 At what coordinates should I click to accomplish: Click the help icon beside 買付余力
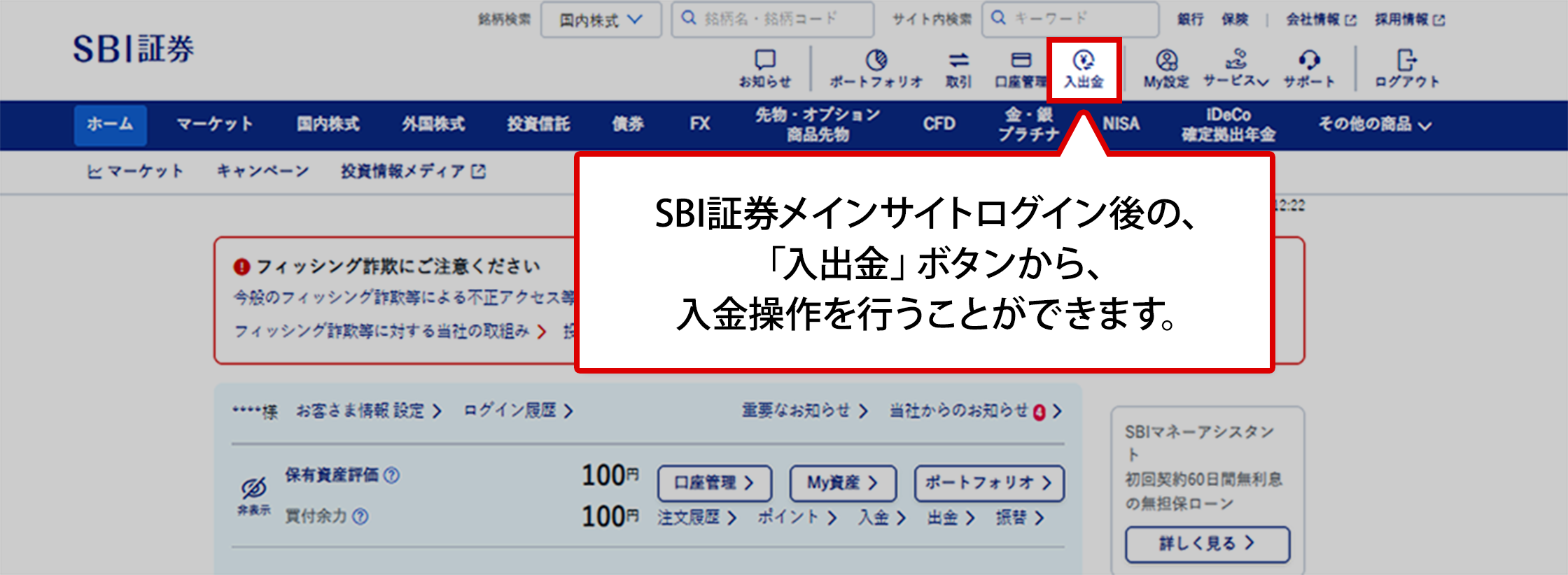[x=360, y=516]
